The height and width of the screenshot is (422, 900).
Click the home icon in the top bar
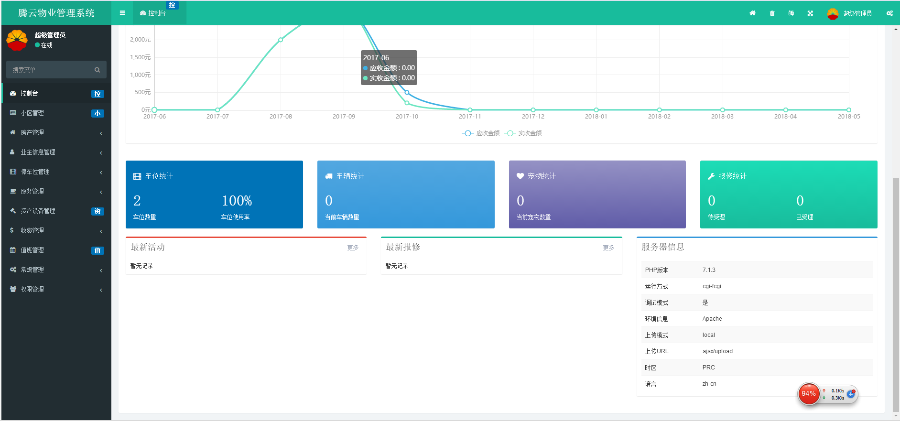(752, 13)
